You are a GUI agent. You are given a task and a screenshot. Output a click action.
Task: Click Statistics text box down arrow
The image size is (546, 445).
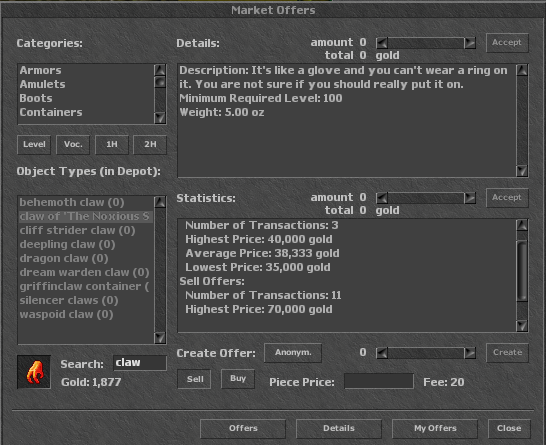tap(522, 326)
